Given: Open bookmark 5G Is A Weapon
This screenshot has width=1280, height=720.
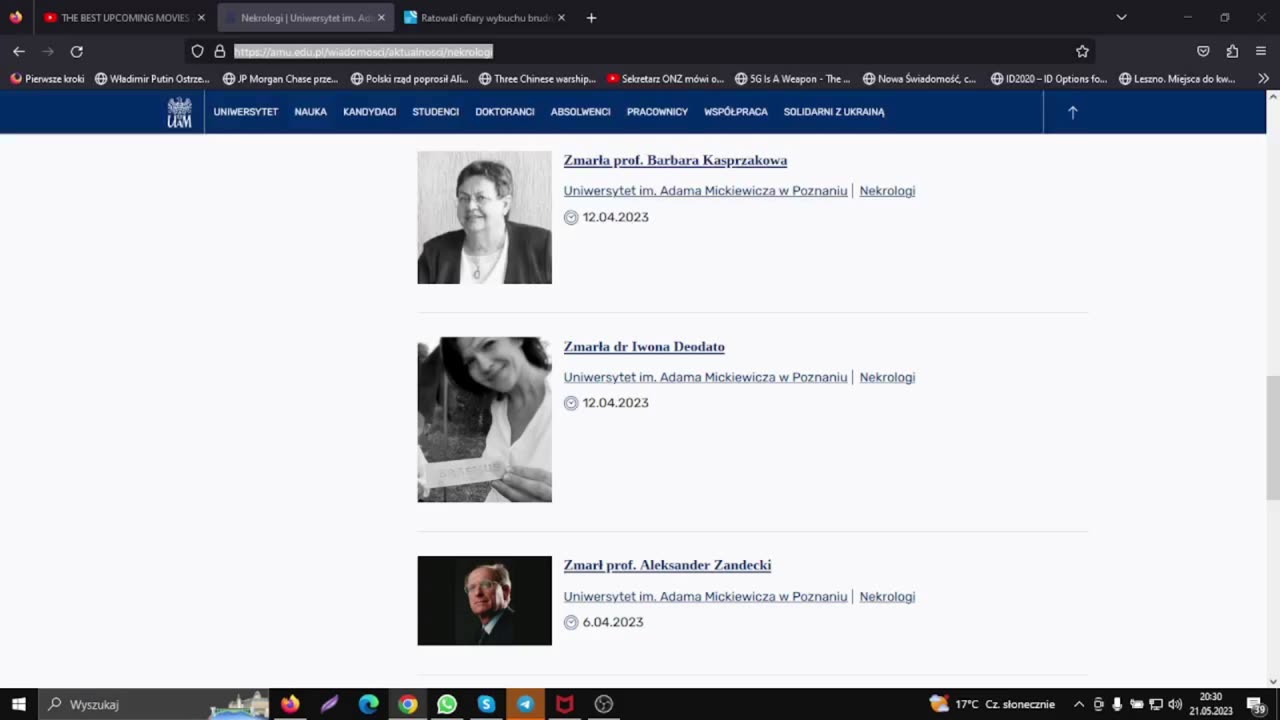Looking at the screenshot, I should pos(792,79).
